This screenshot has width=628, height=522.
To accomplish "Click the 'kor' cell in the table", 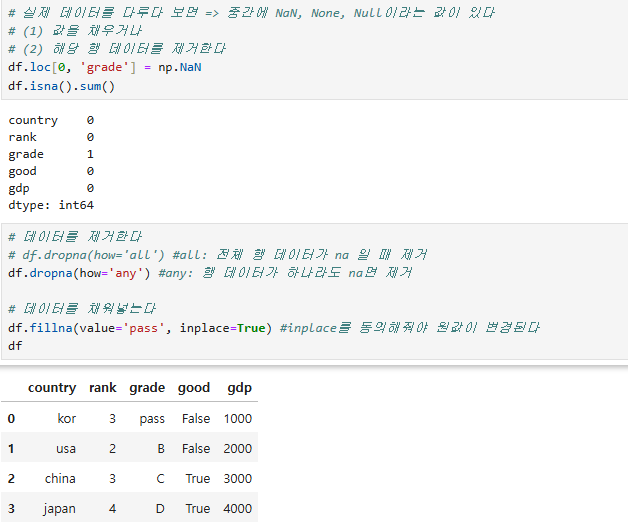I will tap(66, 419).
